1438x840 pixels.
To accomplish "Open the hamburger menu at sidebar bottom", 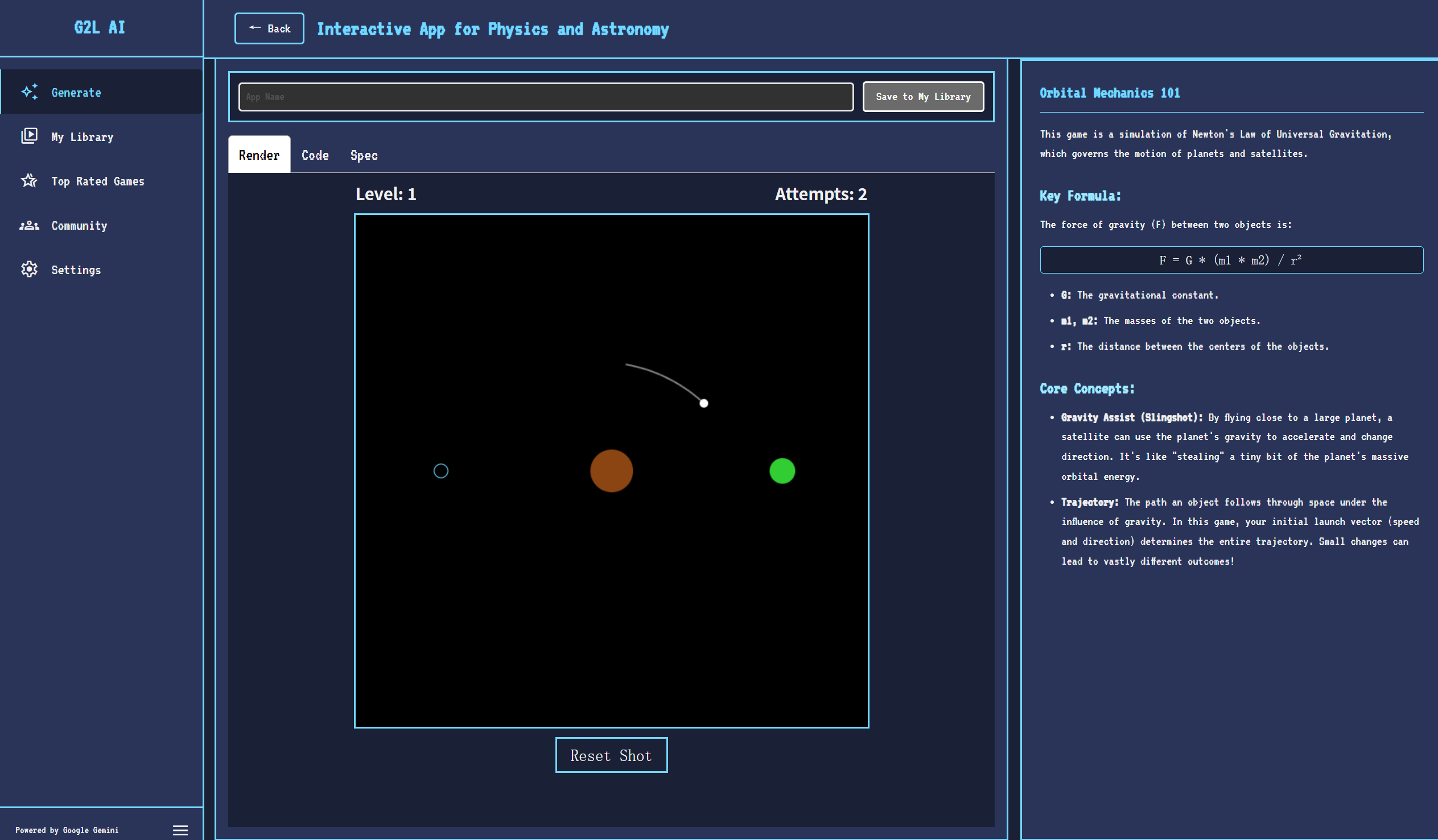I will pyautogui.click(x=180, y=830).
